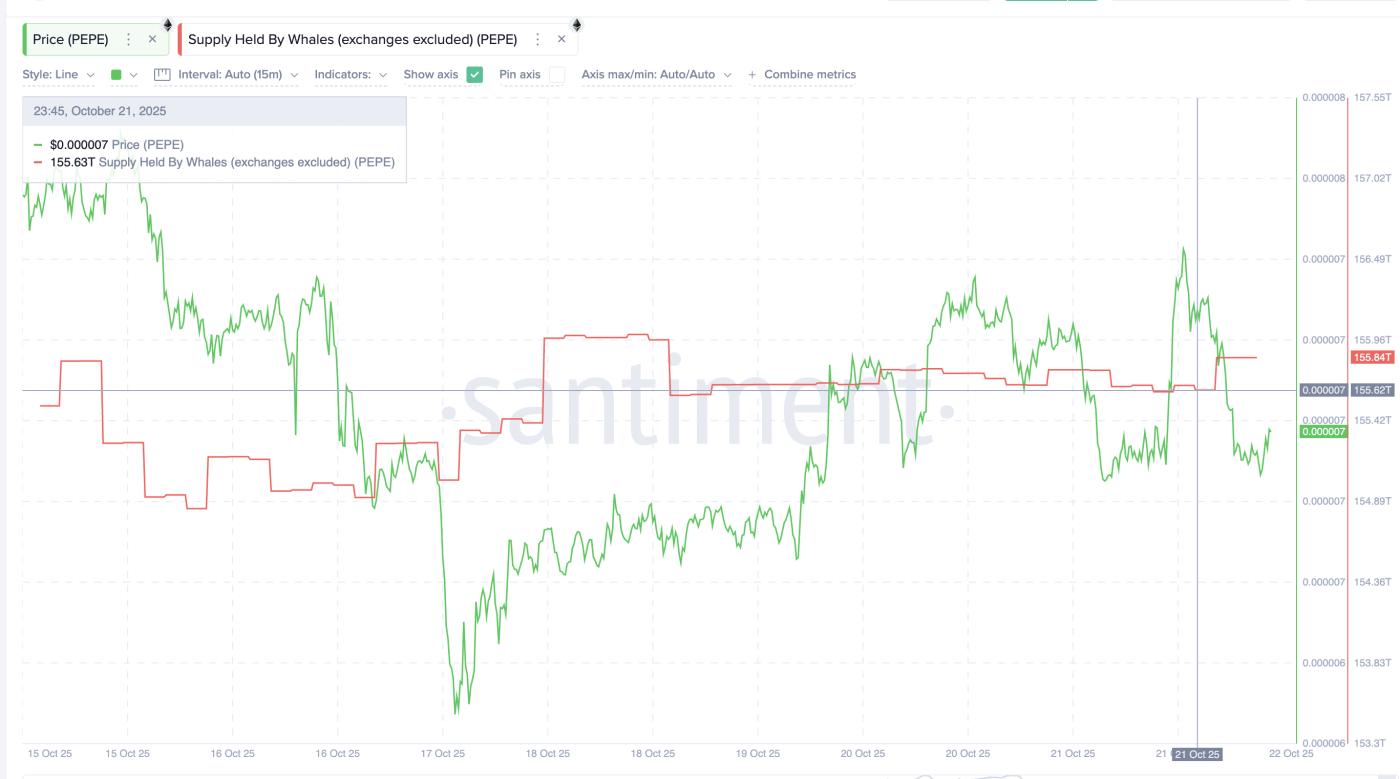Click the 21 Oct 25 date marker
Screen dimensions: 1400x779
[1197, 754]
